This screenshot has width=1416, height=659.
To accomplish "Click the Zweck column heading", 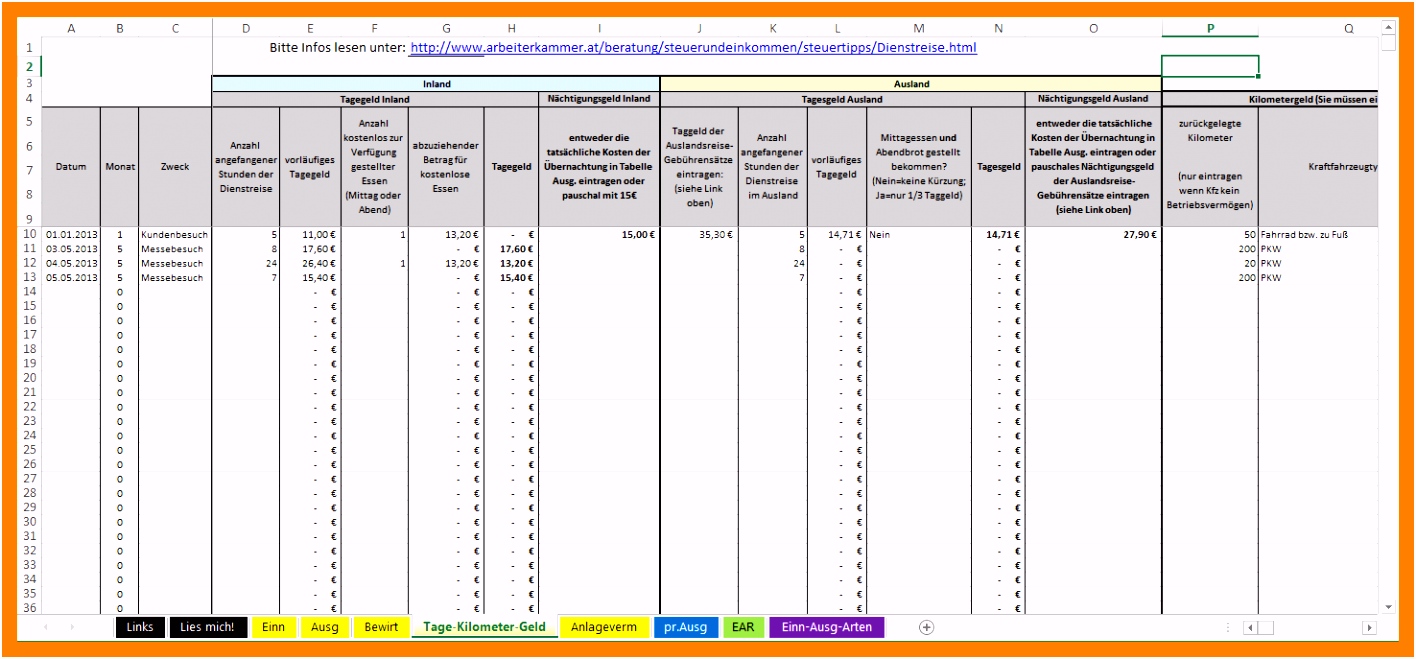I will pyautogui.click(x=175, y=167).
